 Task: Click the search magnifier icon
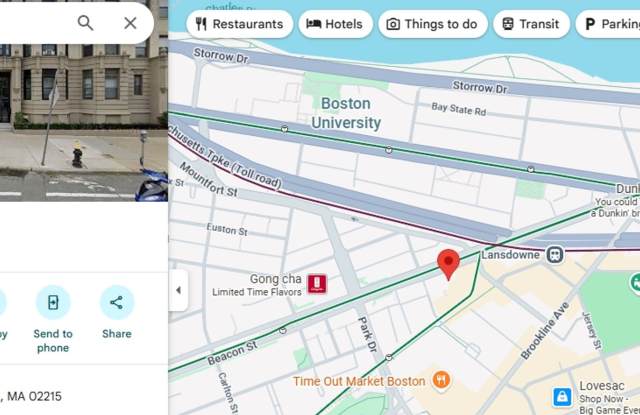click(85, 23)
